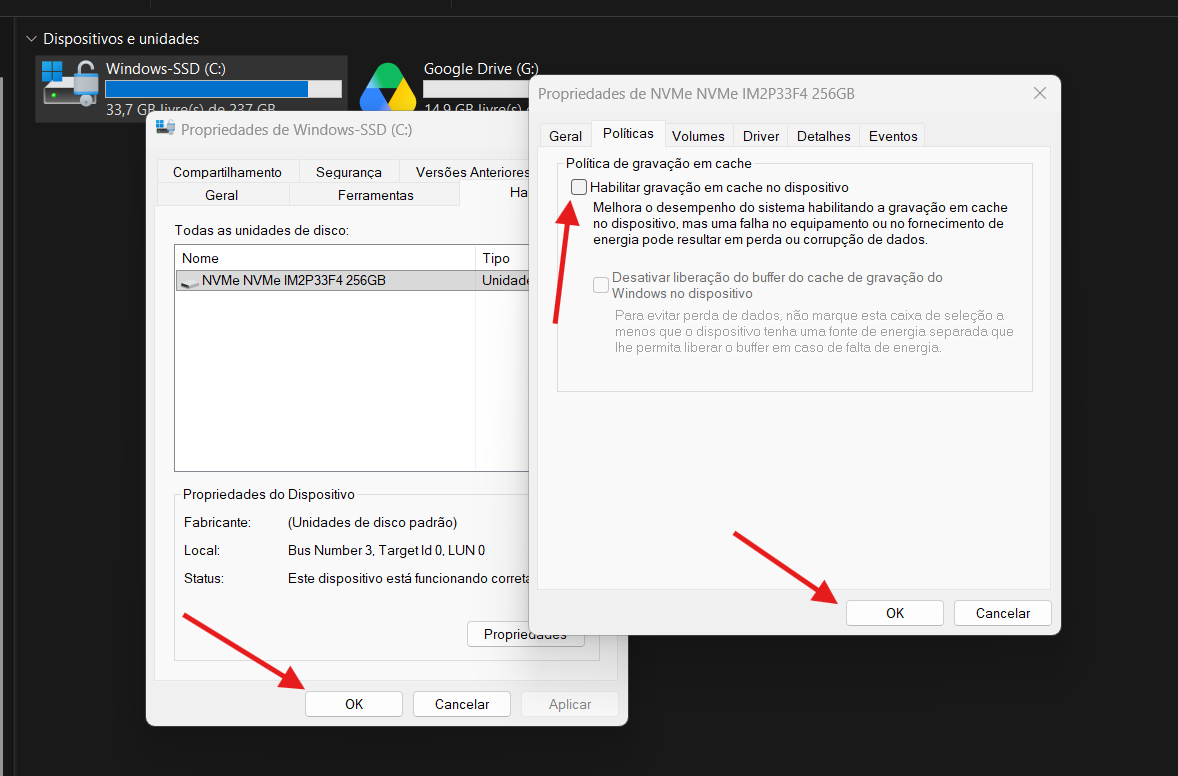Select the Geral tab in Windows-SSD properties
Screen dimensions: 1178x776
[222, 195]
